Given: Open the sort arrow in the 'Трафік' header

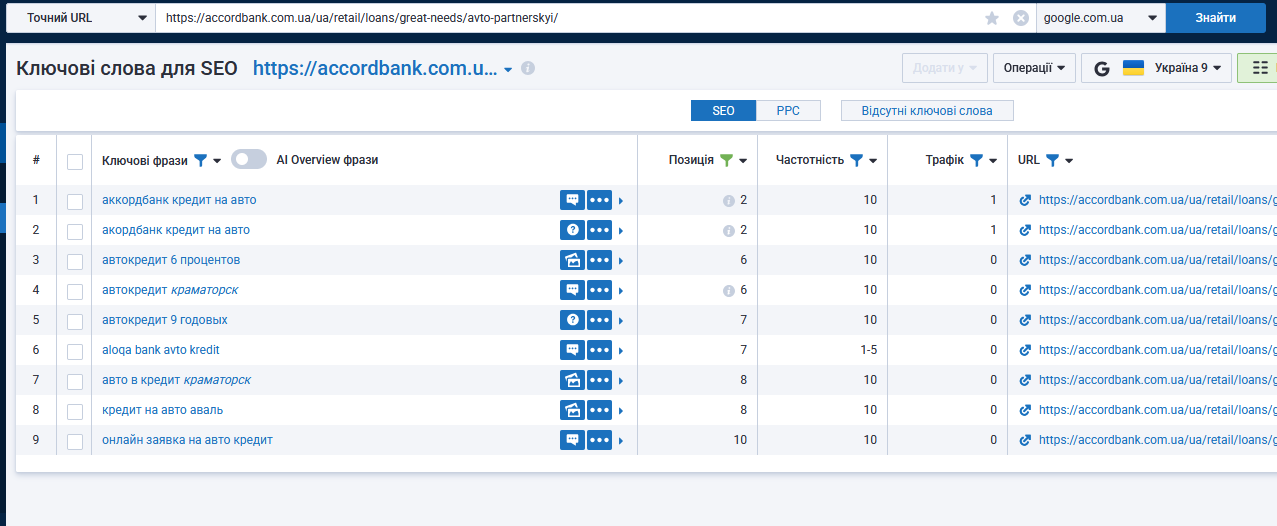Looking at the screenshot, I should (x=993, y=161).
